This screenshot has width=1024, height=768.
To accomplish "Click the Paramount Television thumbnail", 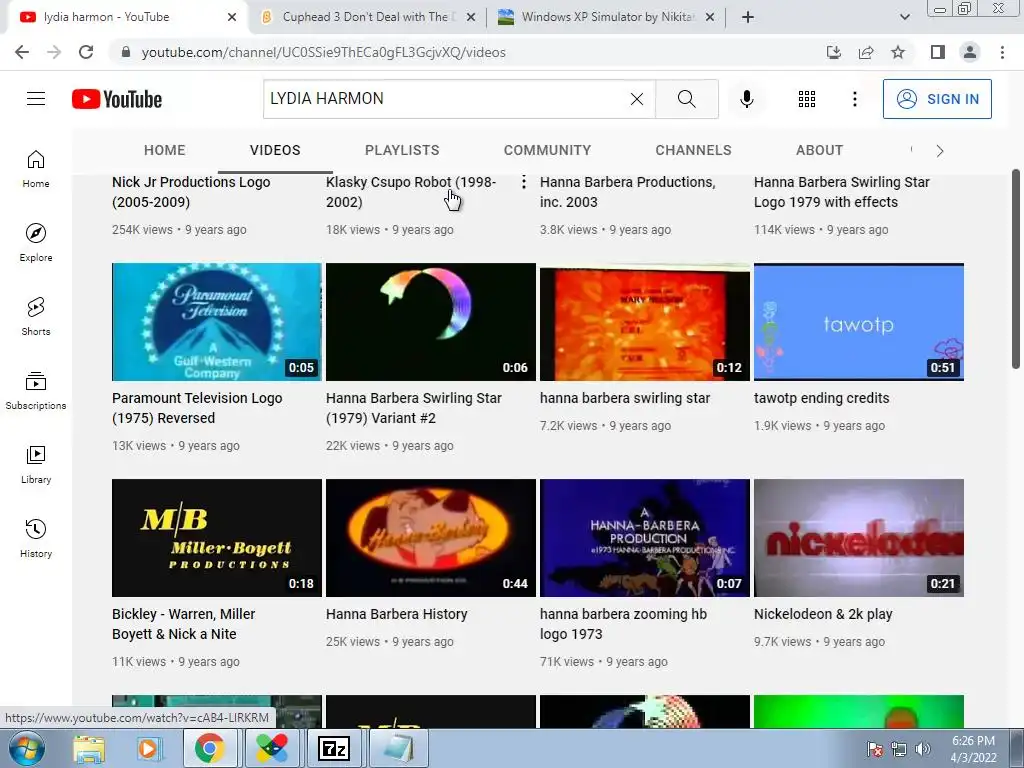I will click(x=217, y=322).
